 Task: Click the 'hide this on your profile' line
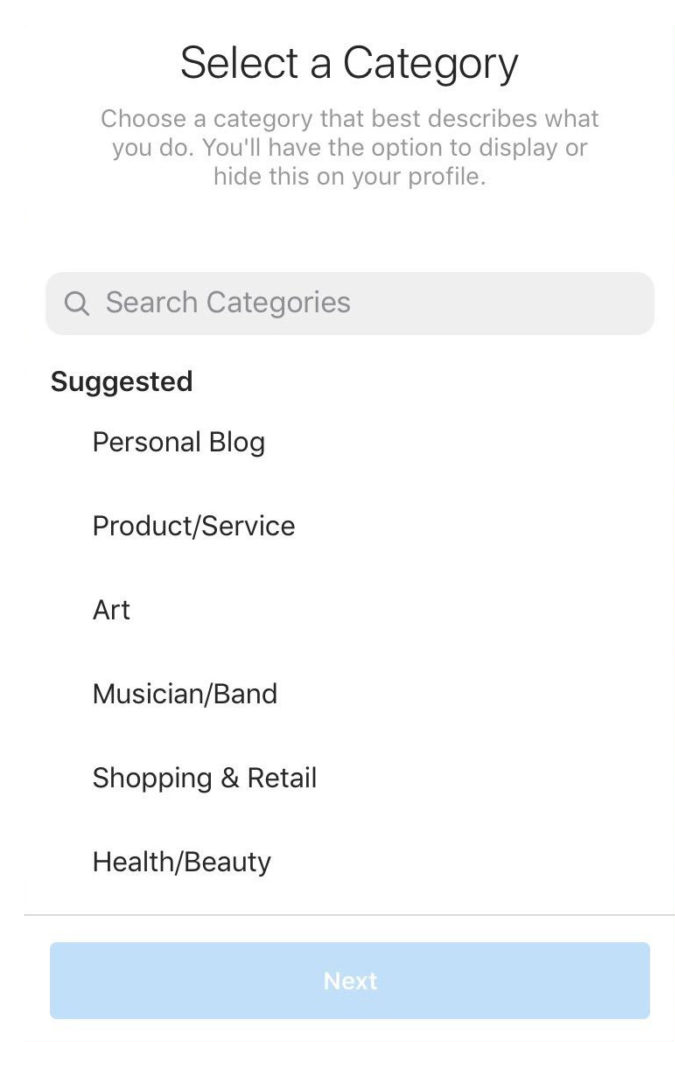coord(350,177)
